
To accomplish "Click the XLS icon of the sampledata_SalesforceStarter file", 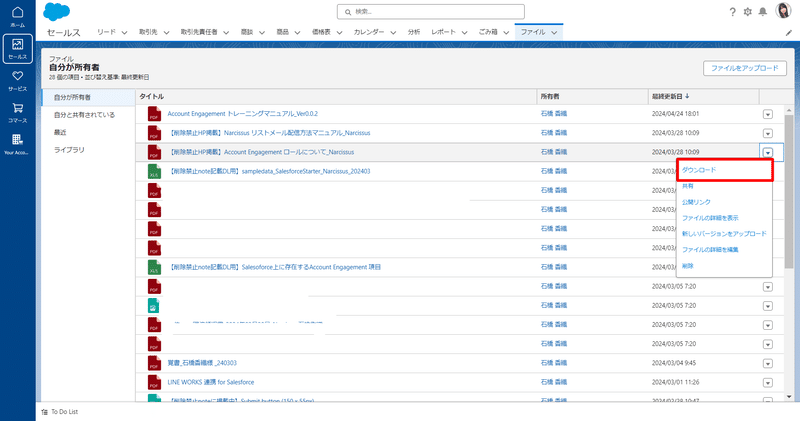I will click(x=154, y=171).
